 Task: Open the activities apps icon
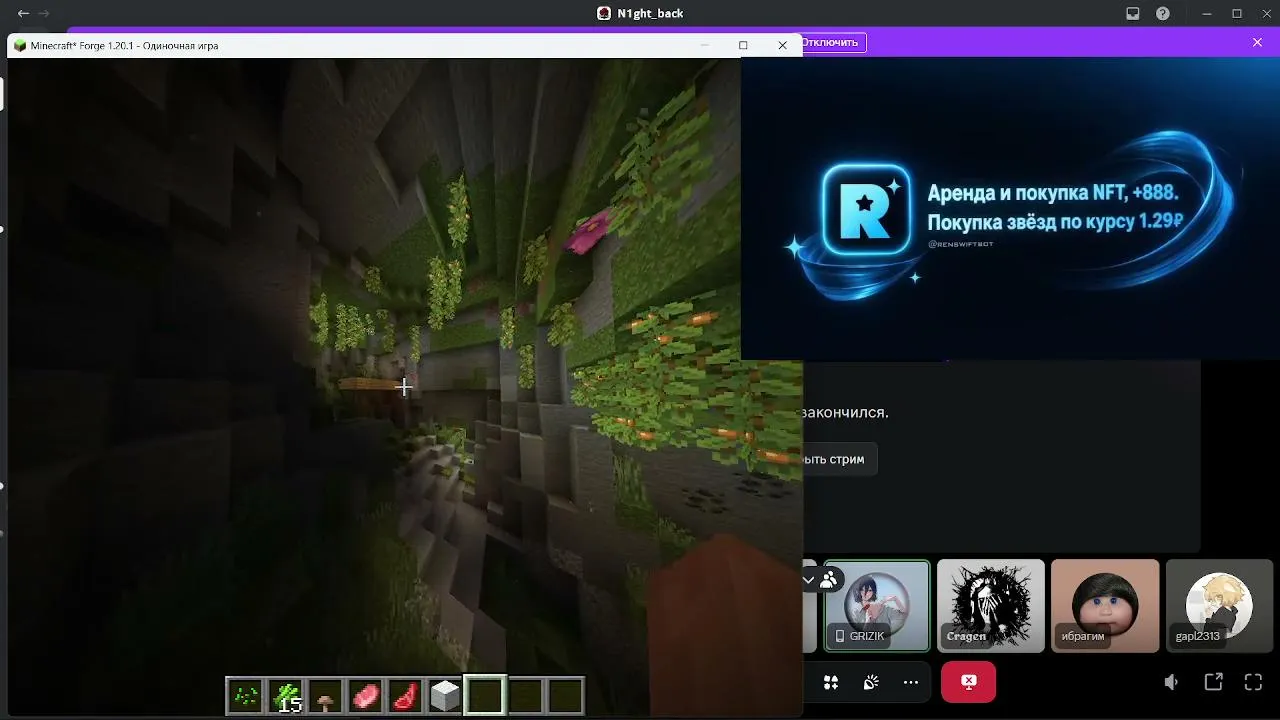click(830, 682)
